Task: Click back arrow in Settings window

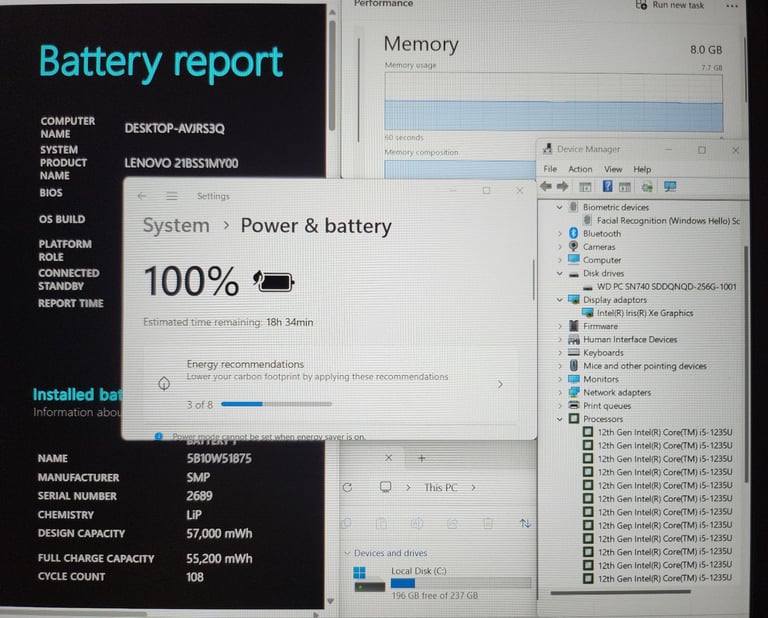Action: coord(142,196)
